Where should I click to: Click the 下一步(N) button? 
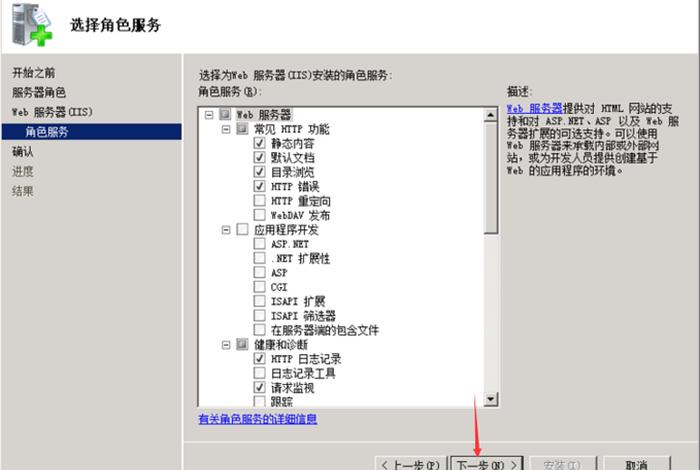coord(487,464)
